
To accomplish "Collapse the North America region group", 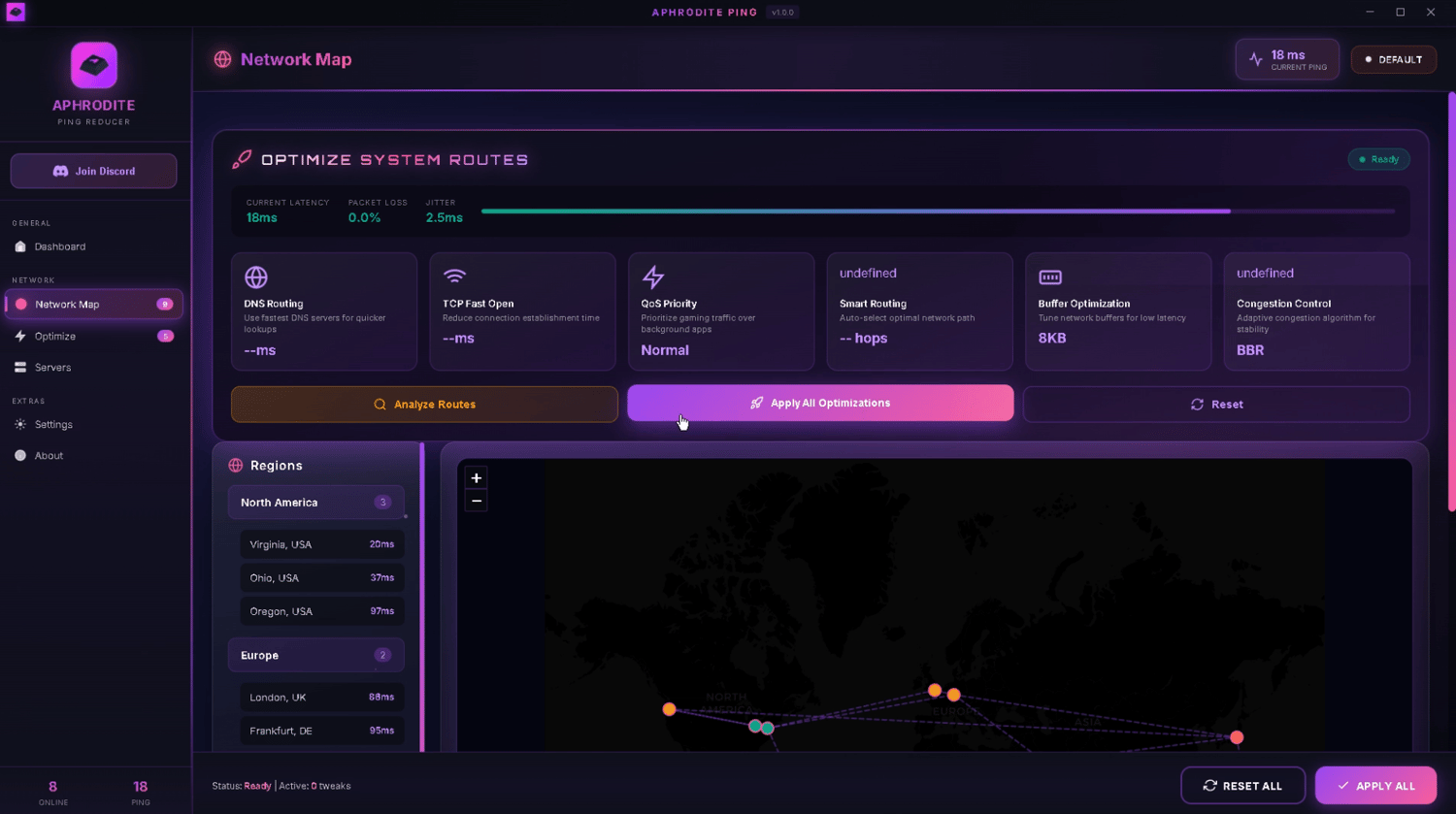I will tap(315, 503).
